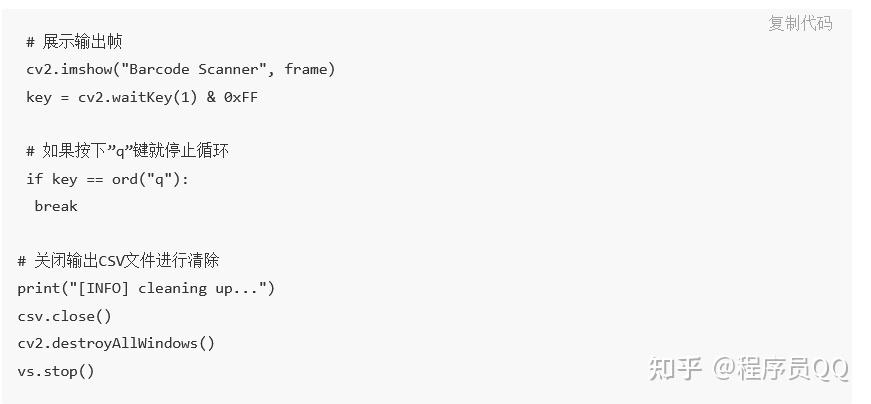
Task: Click the comment about pressing q key
Action: [x=127, y=151]
